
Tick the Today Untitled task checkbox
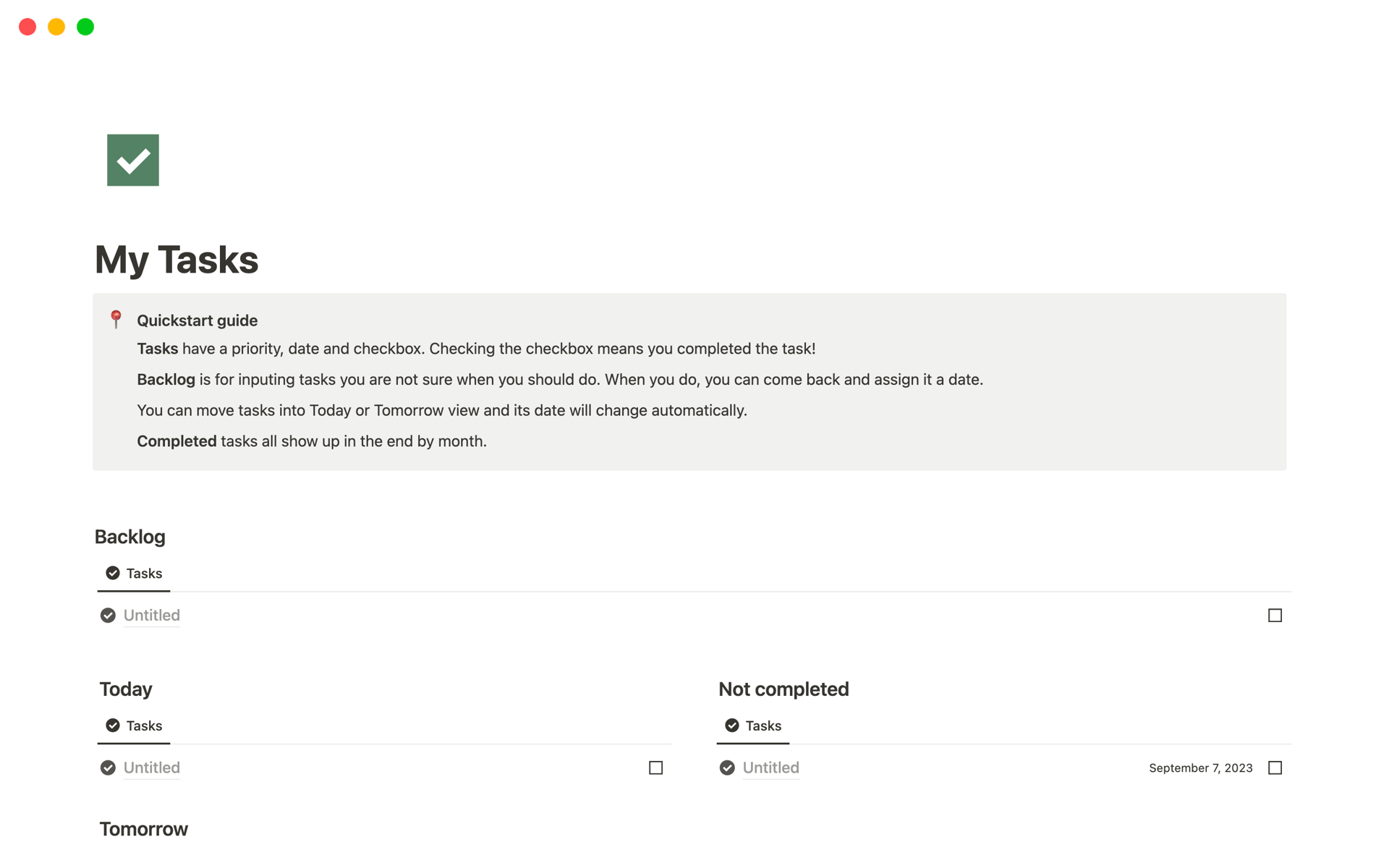655,767
